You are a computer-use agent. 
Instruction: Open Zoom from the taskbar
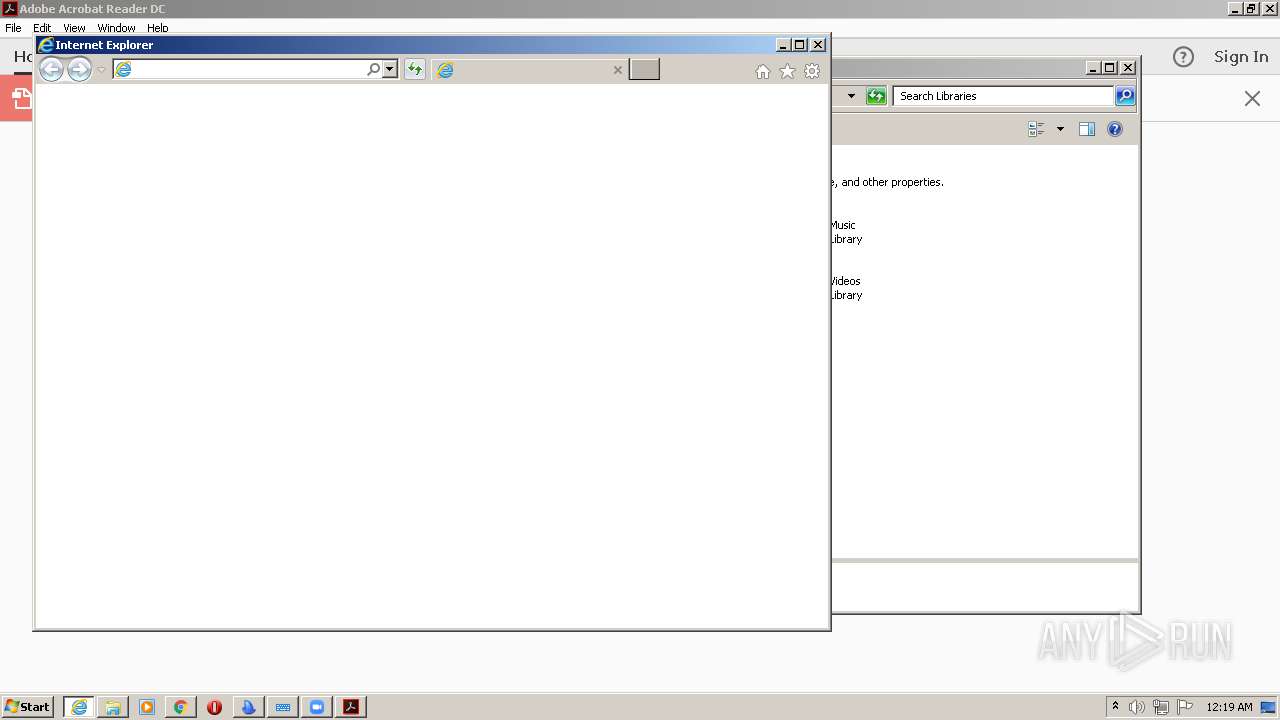pos(317,707)
